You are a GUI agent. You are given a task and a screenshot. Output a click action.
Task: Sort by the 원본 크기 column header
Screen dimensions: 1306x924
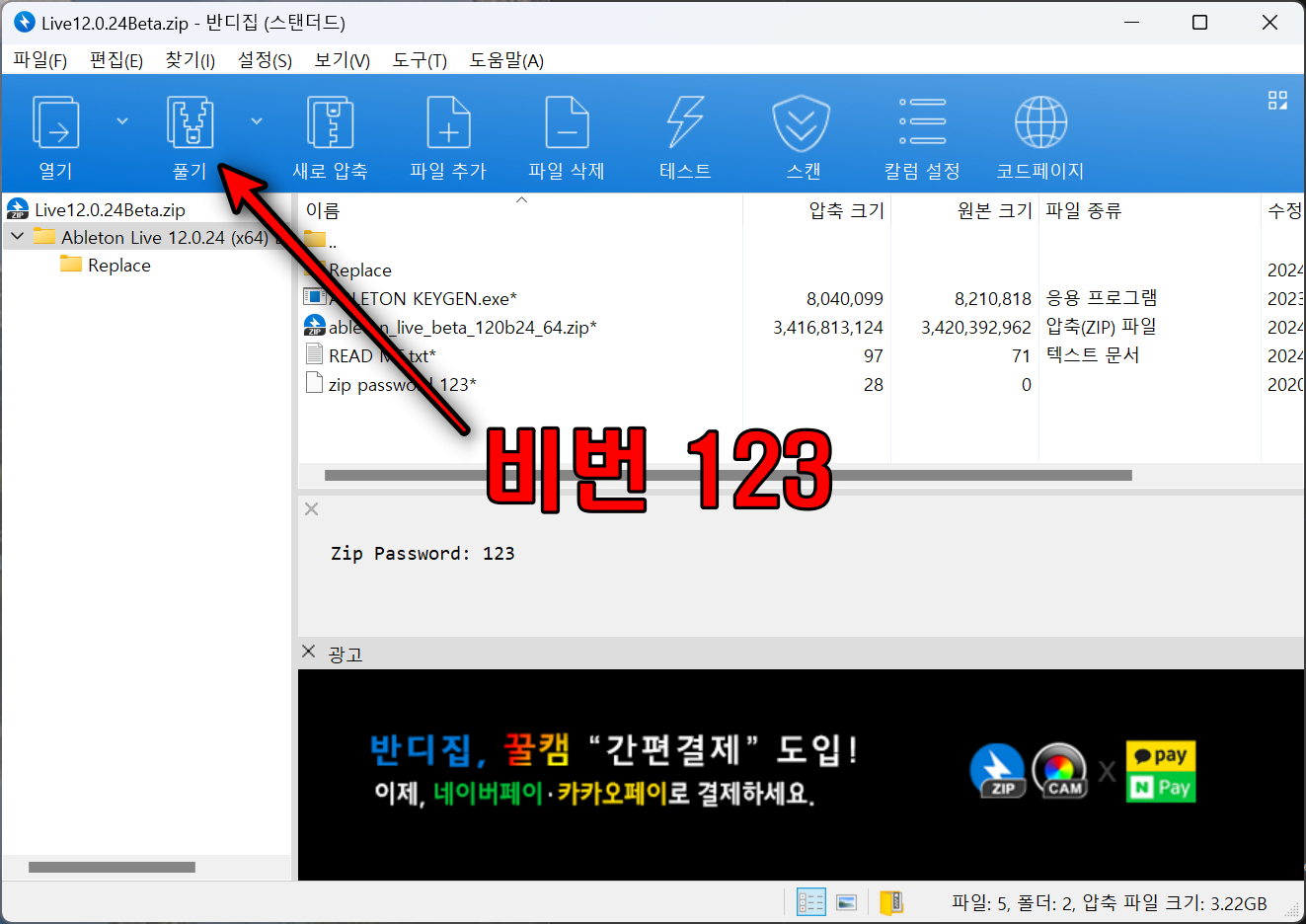click(x=964, y=210)
